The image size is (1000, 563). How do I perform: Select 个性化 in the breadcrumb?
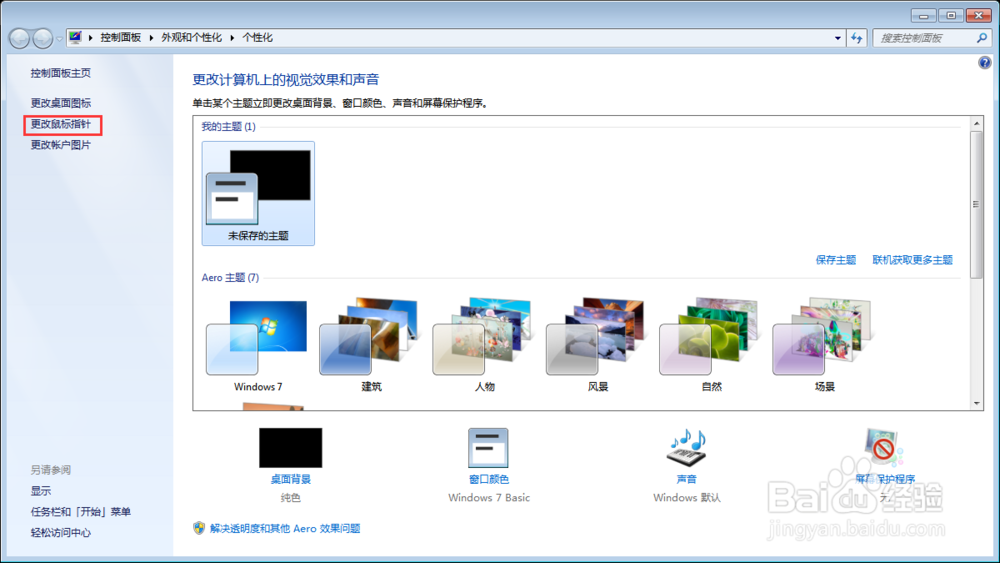click(x=258, y=38)
